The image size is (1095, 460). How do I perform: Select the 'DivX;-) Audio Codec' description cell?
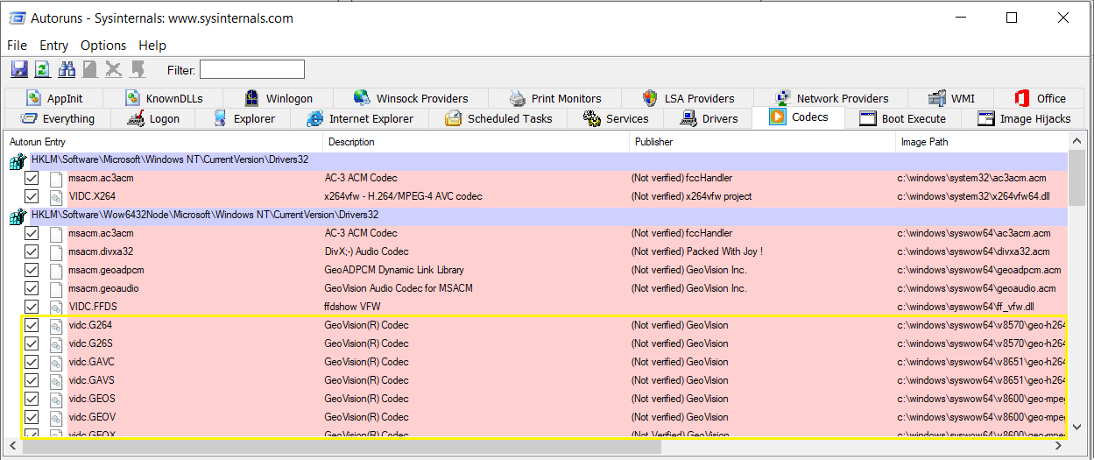click(x=367, y=251)
